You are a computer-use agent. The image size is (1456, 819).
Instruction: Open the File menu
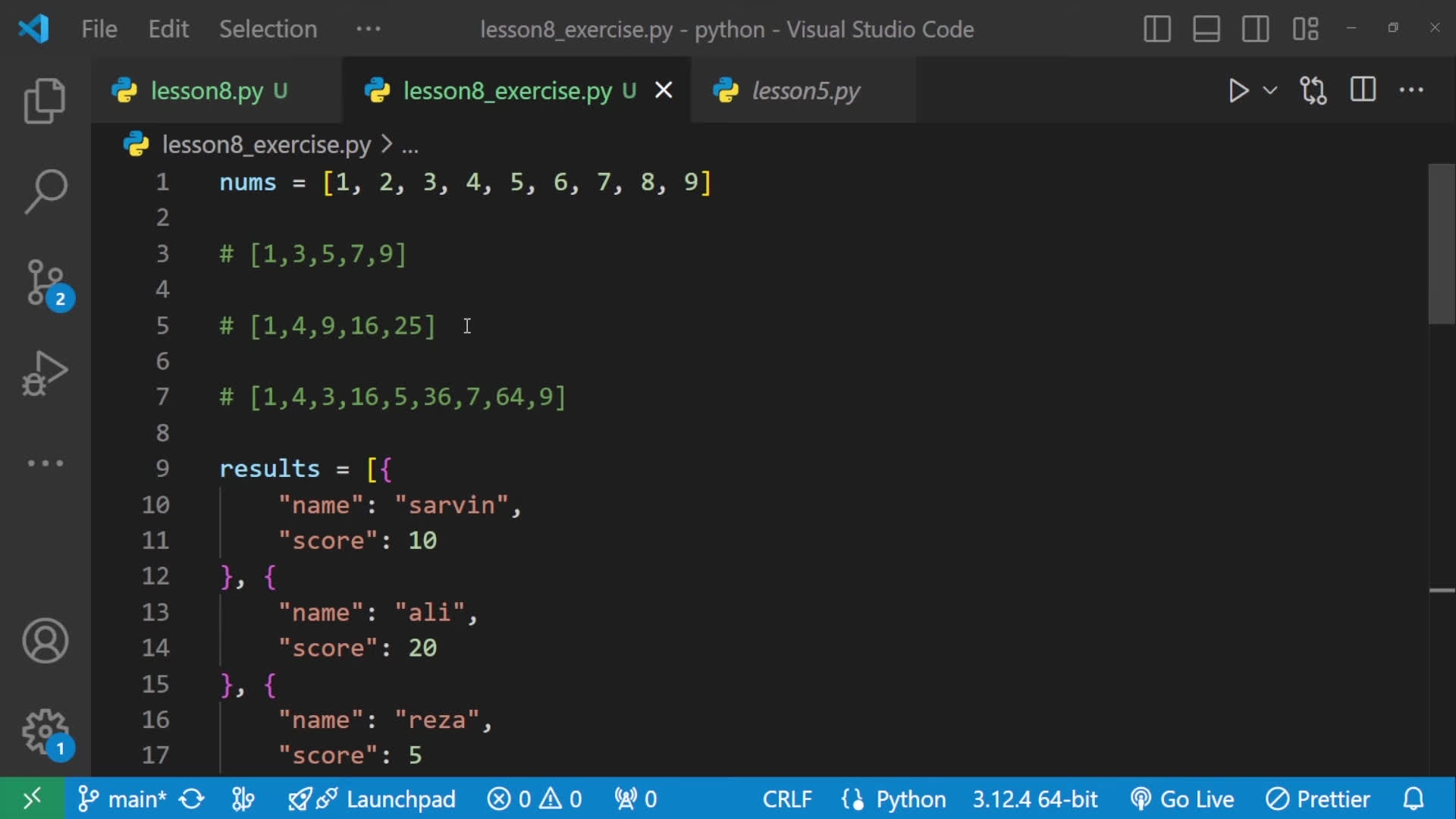click(x=99, y=30)
